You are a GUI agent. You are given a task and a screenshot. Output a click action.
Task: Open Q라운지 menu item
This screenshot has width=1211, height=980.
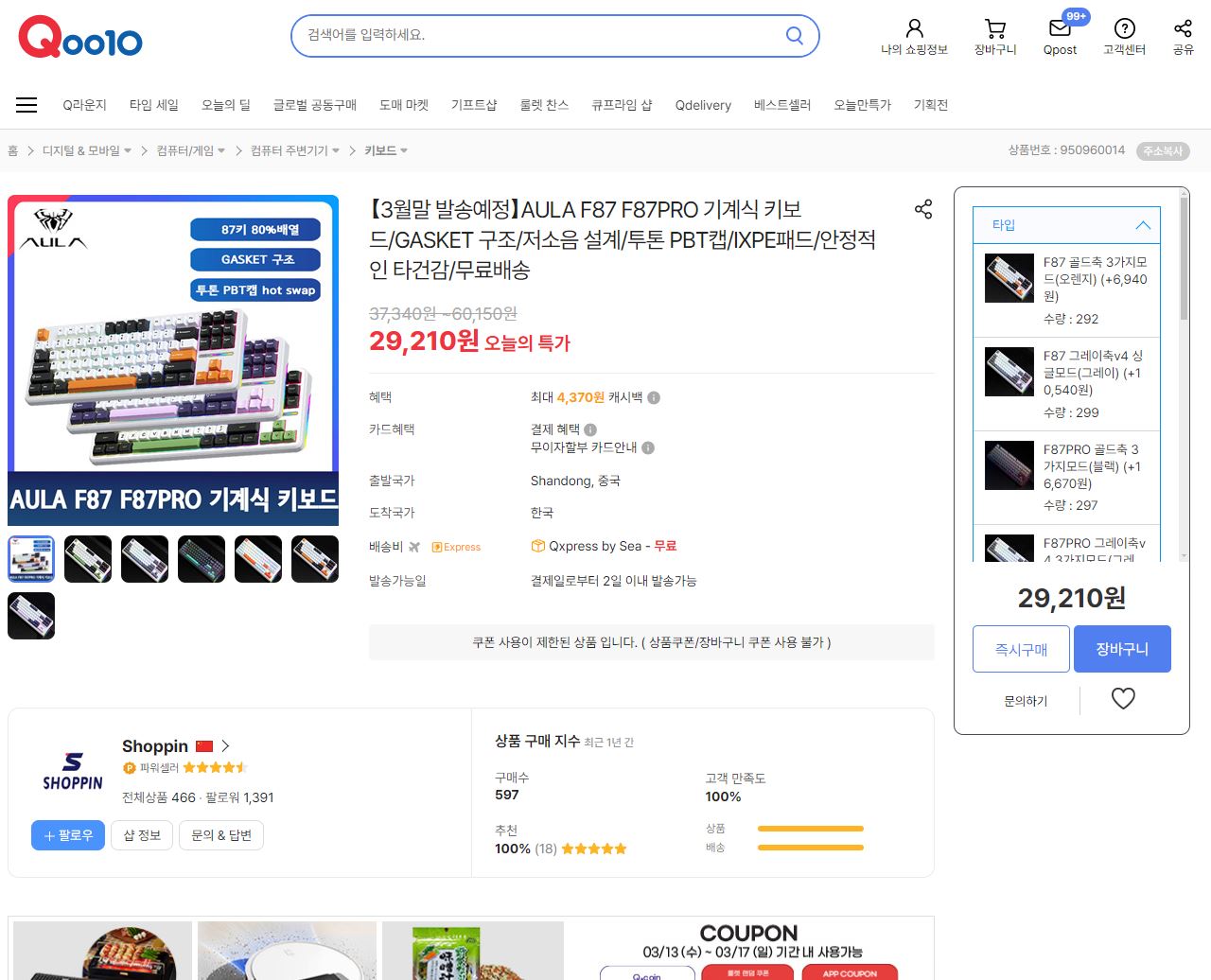pos(84,105)
